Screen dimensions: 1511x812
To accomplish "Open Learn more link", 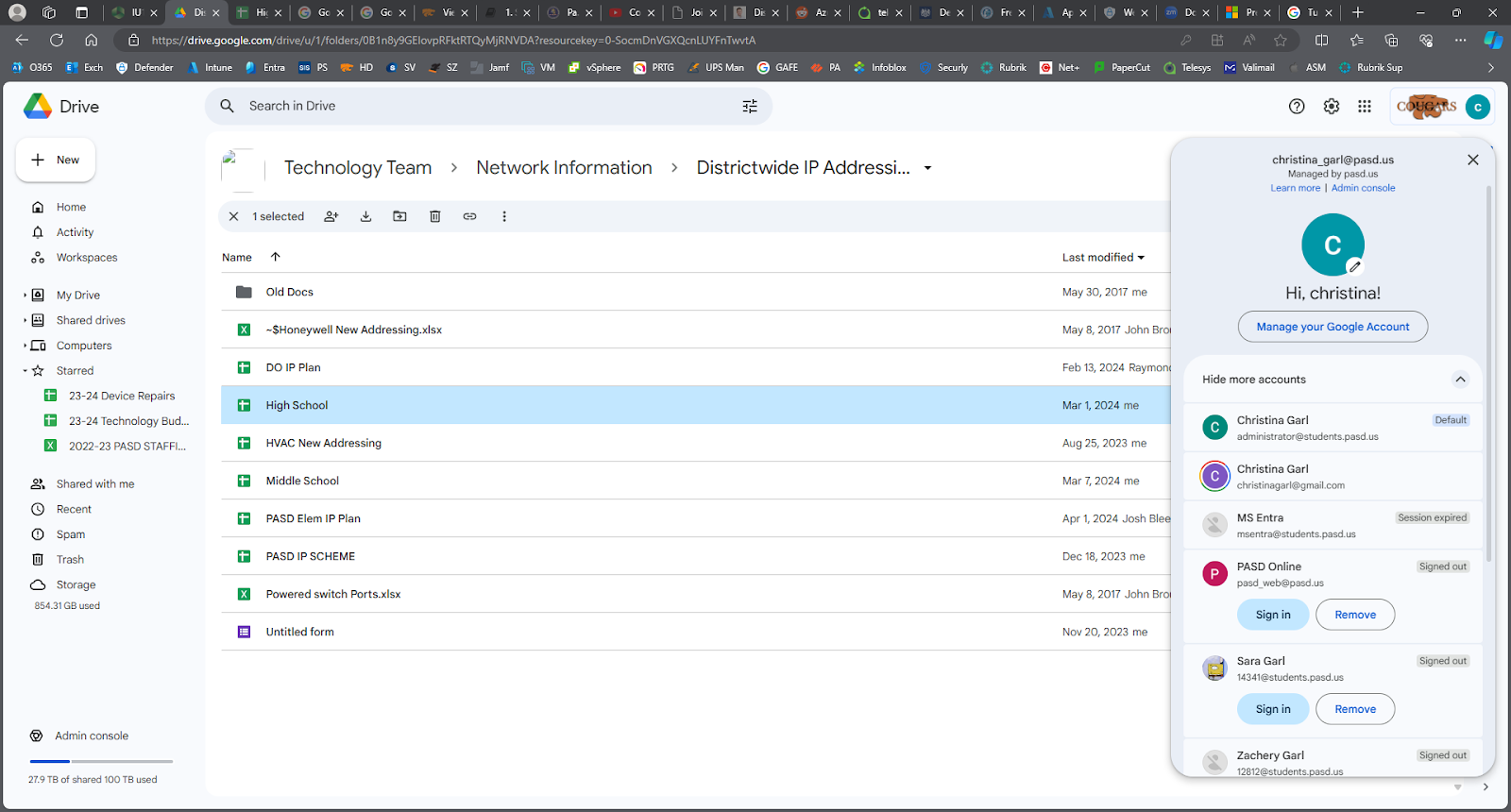I will (x=1296, y=188).
